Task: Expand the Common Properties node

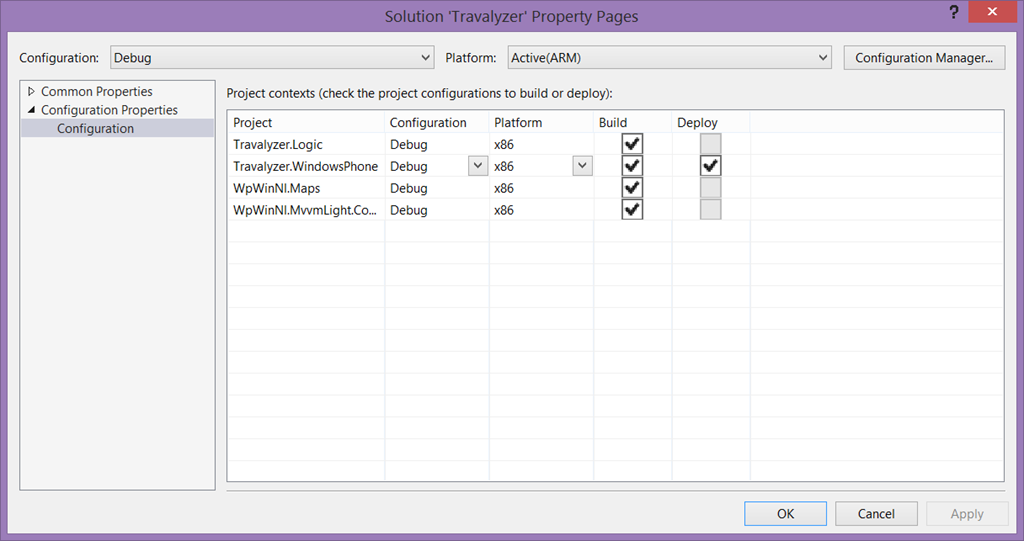Action: pyautogui.click(x=31, y=91)
